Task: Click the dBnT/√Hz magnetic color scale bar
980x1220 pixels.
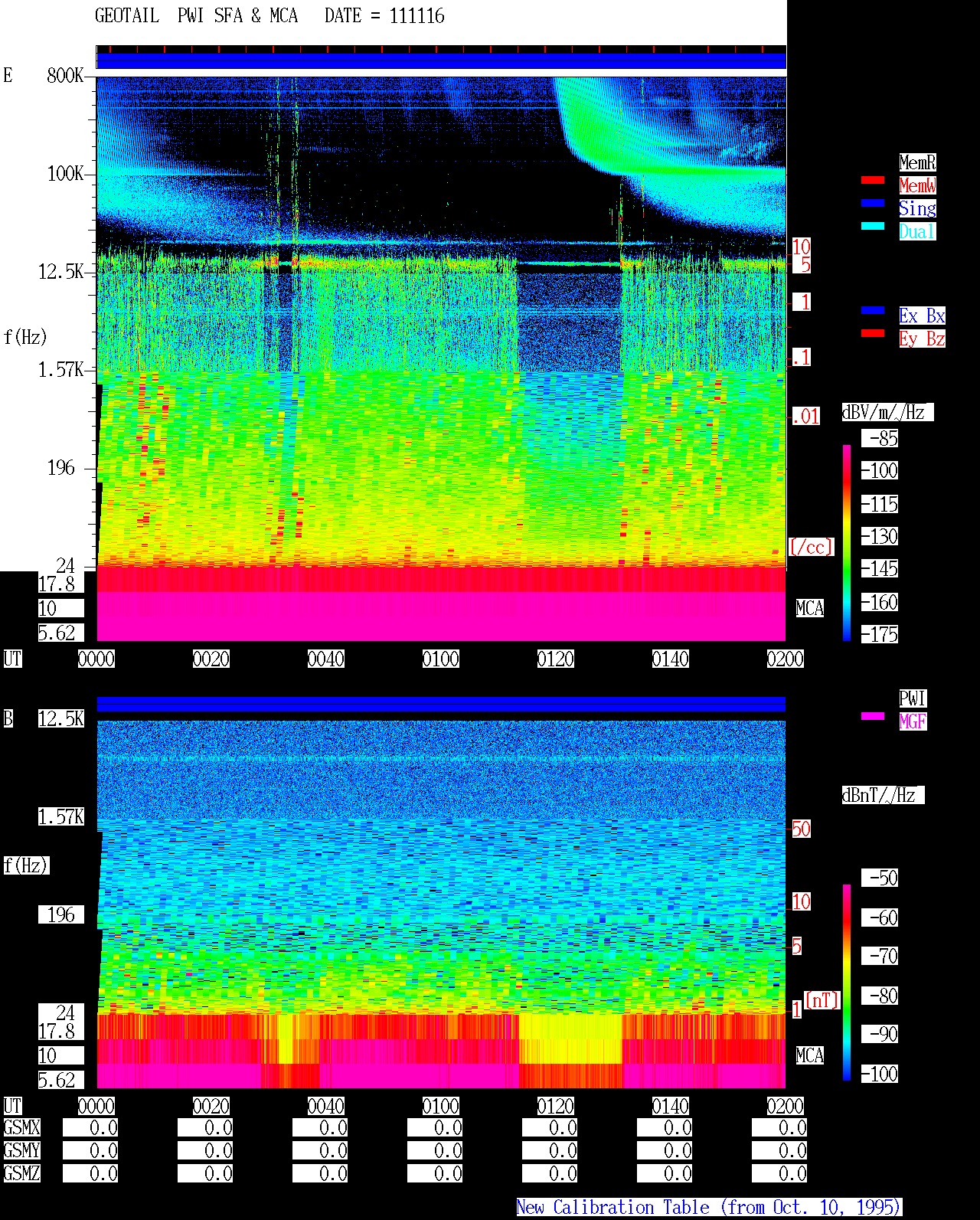Action: tap(847, 983)
